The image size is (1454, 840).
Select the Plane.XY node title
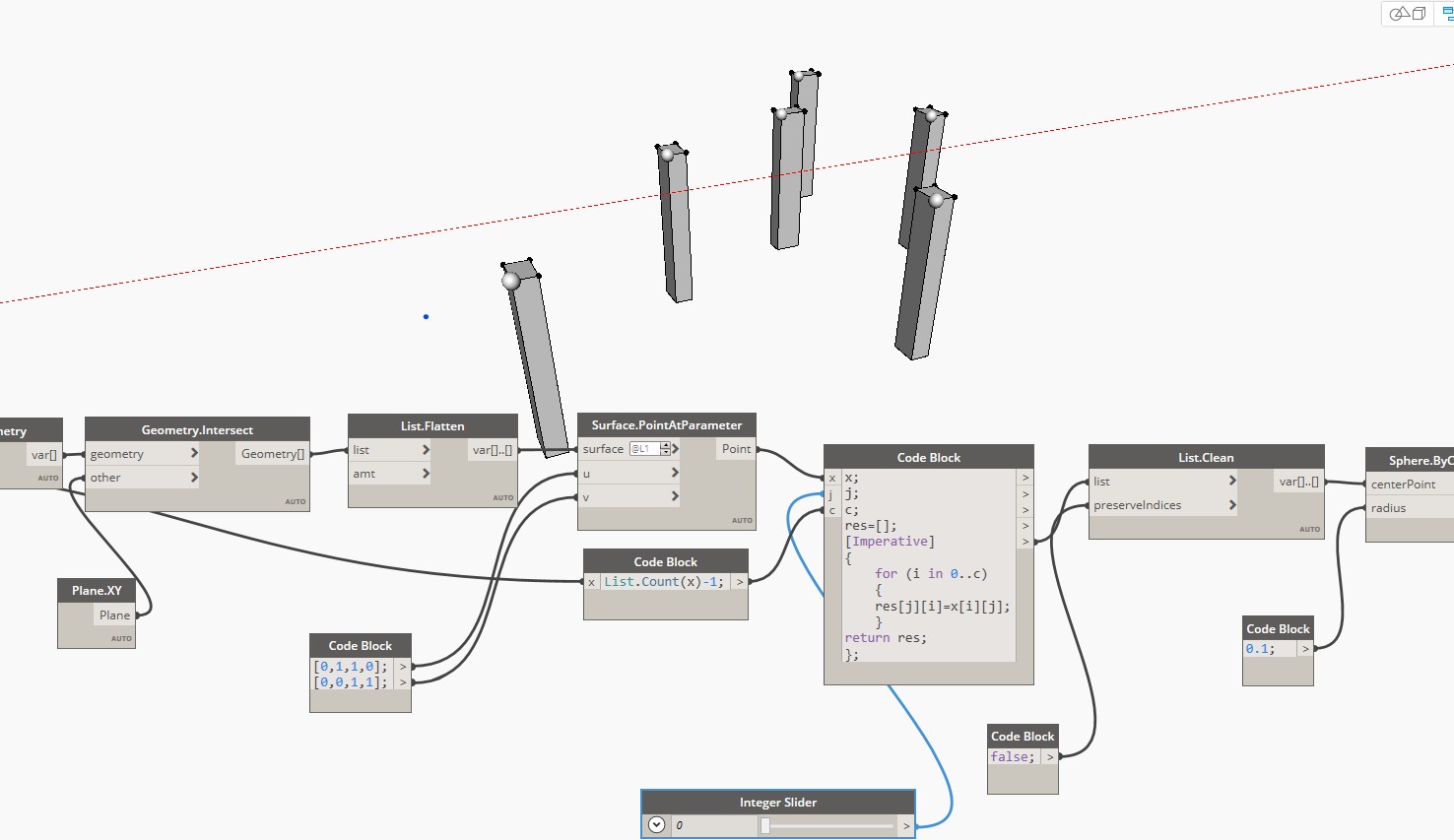tap(97, 590)
